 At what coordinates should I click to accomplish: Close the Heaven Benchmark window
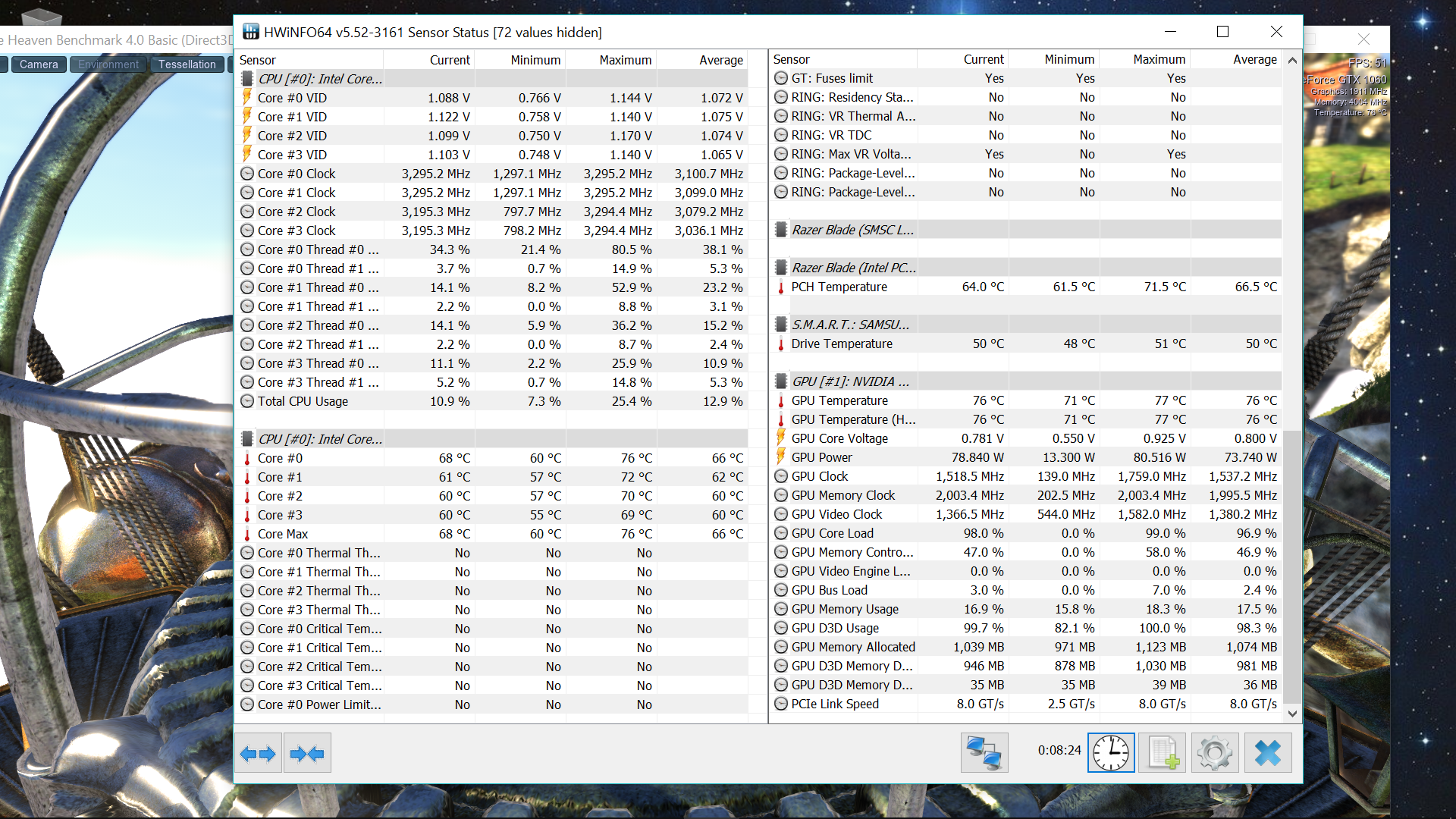click(1363, 39)
